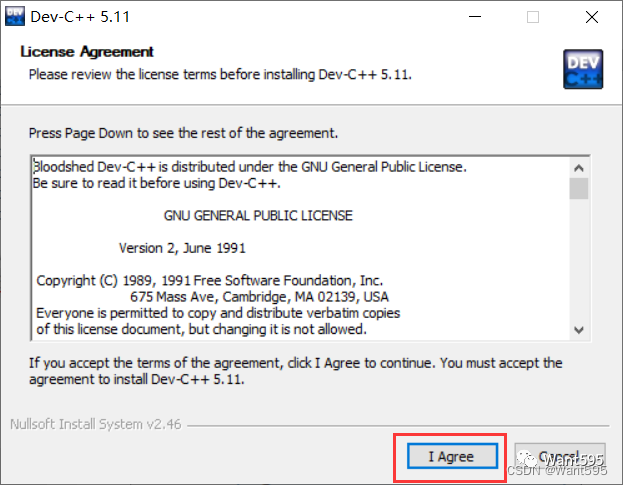Minimize the Dev-C++ 5.11 installer window
The height and width of the screenshot is (485, 623).
(x=475, y=17)
